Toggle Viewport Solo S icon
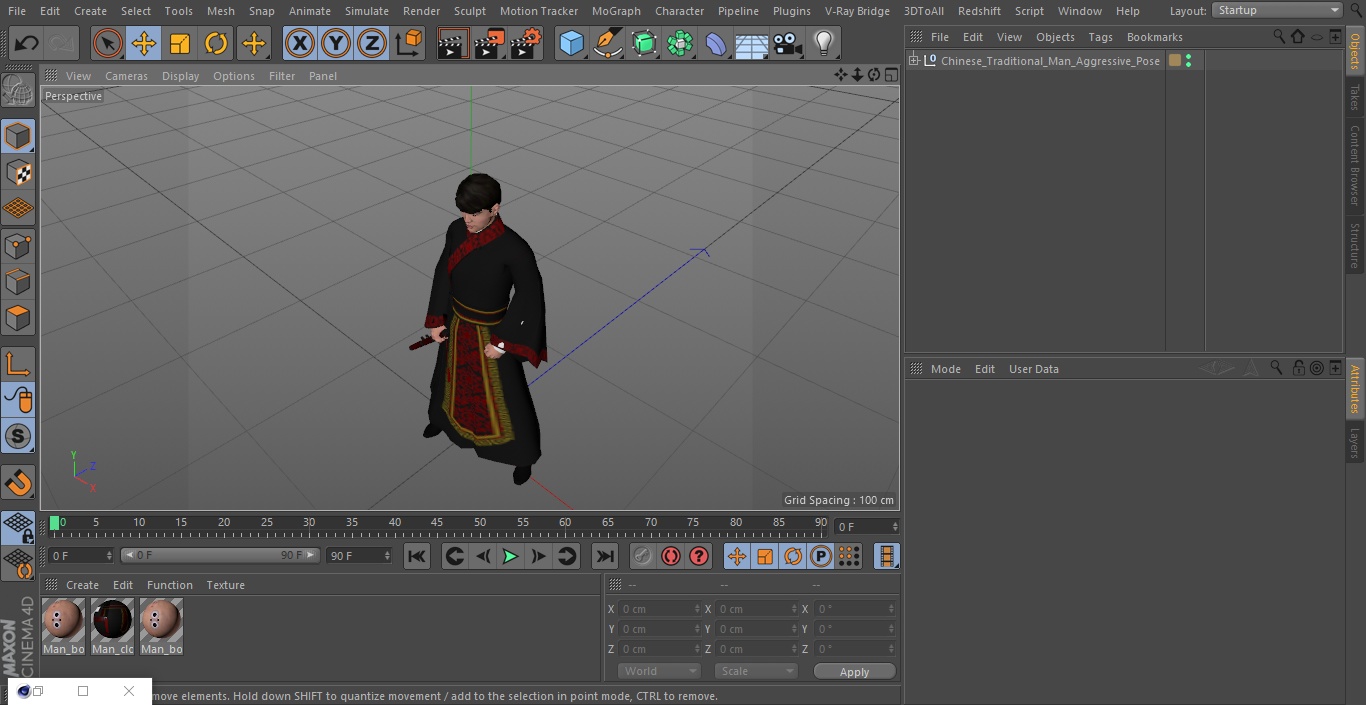Viewport: 1366px width, 705px height. coord(18,436)
